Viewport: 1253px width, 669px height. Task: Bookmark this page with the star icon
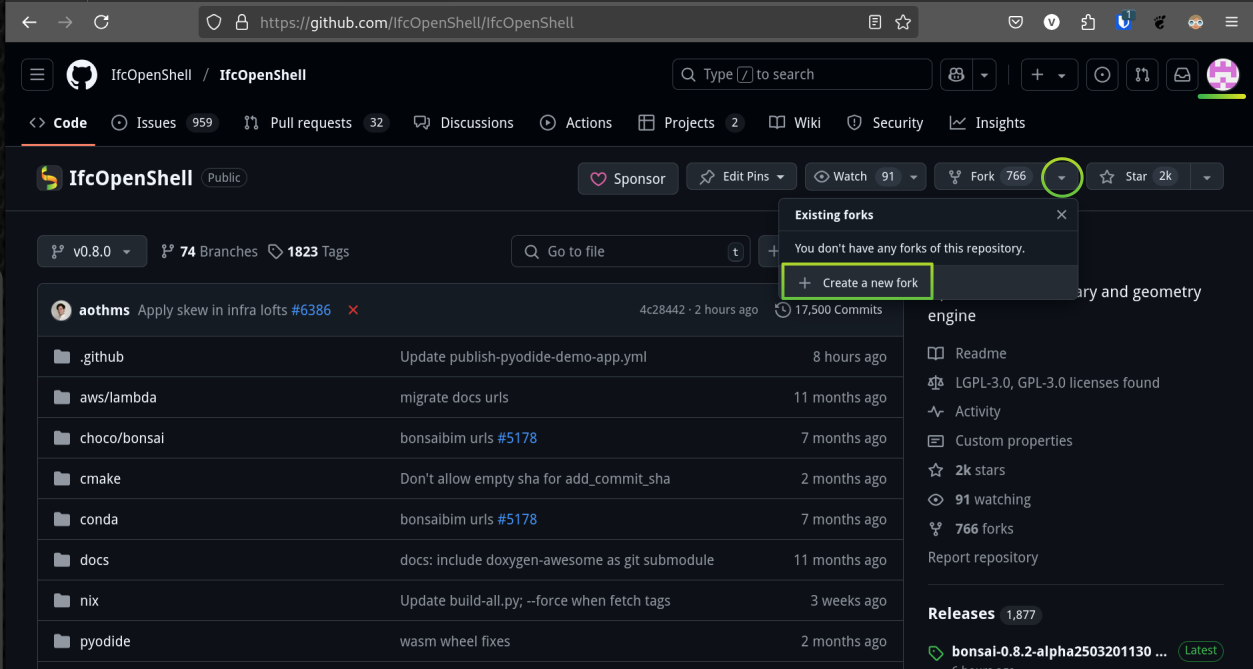pyautogui.click(x=903, y=22)
